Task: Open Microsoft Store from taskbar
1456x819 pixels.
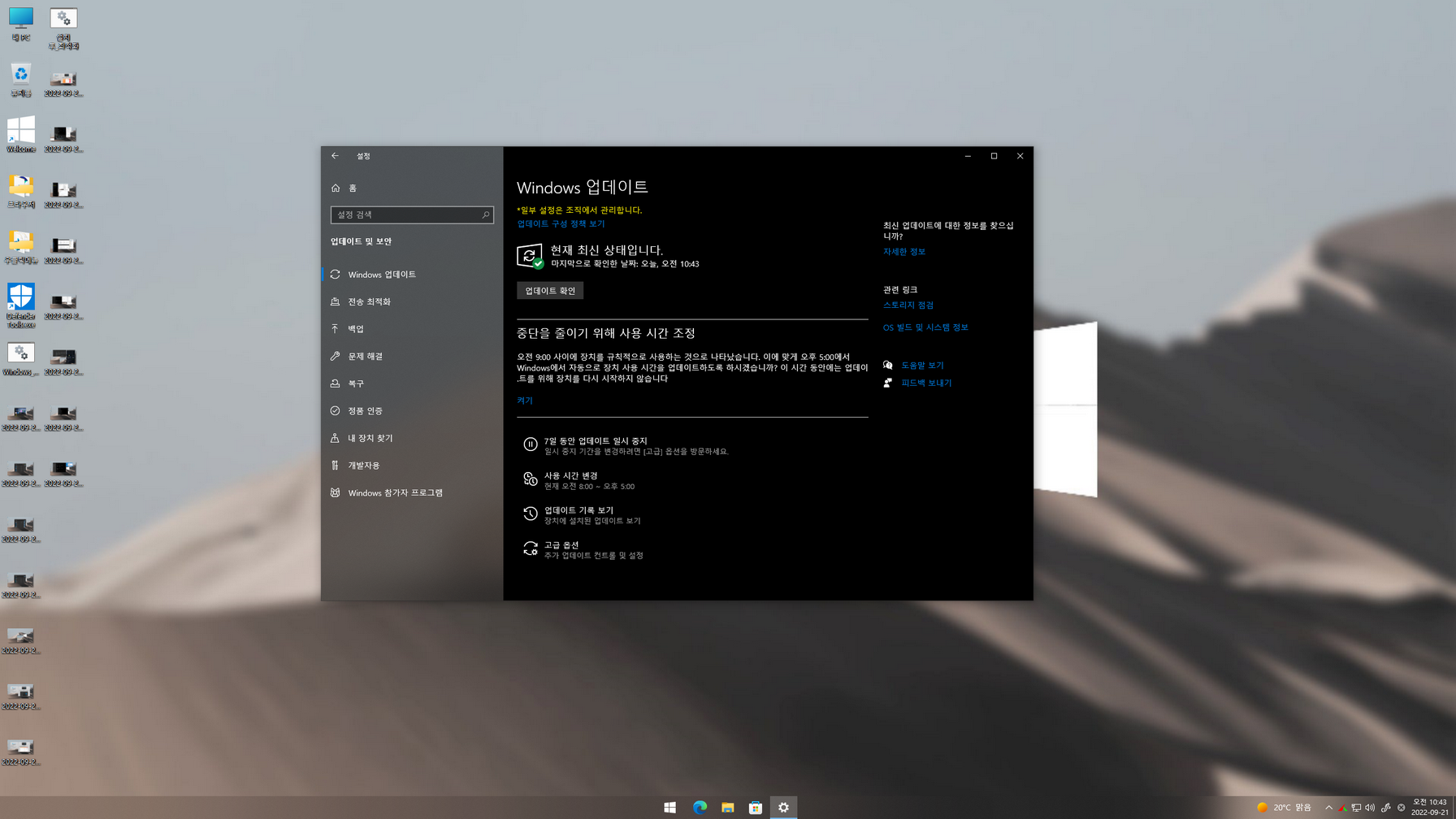Action: (756, 807)
